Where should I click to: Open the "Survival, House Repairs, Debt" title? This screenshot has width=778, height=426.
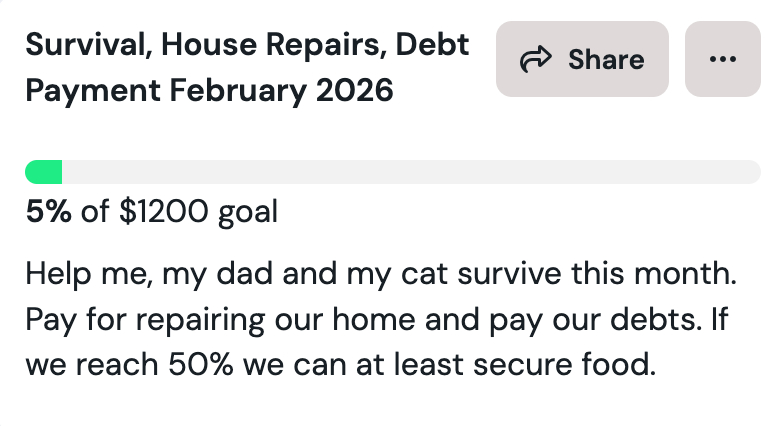pos(247,45)
